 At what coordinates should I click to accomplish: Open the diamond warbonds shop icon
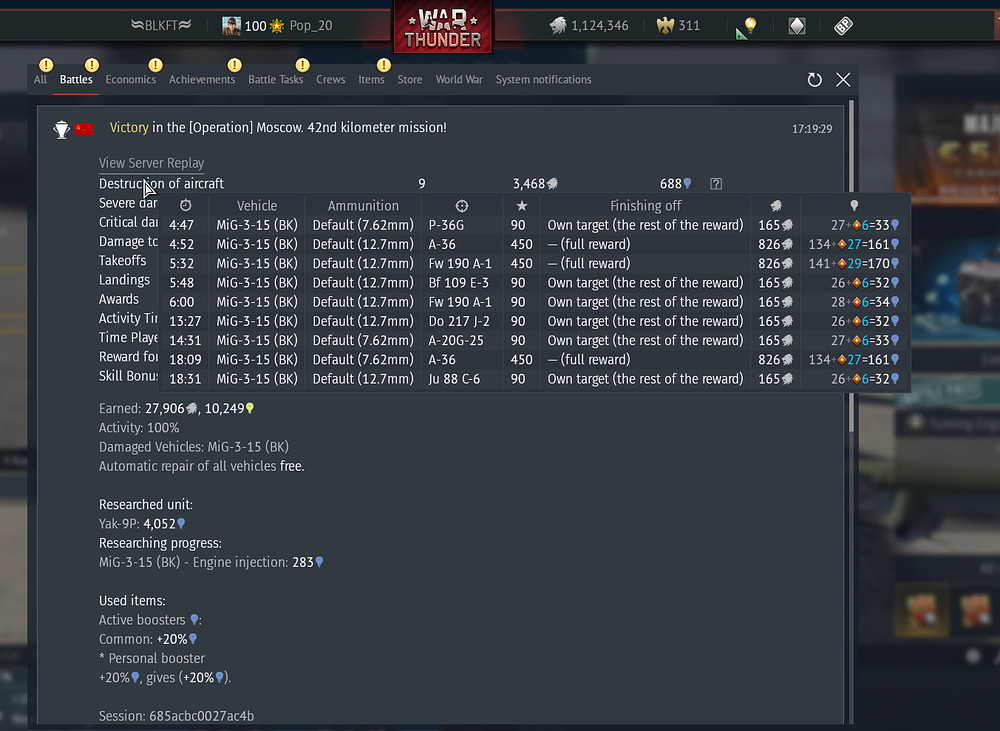(797, 26)
